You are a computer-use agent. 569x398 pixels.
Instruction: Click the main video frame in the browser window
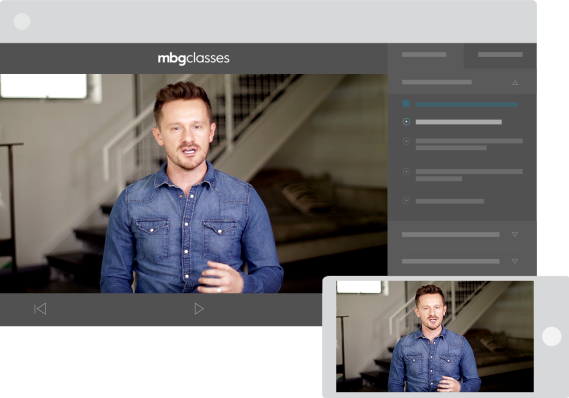(193, 184)
